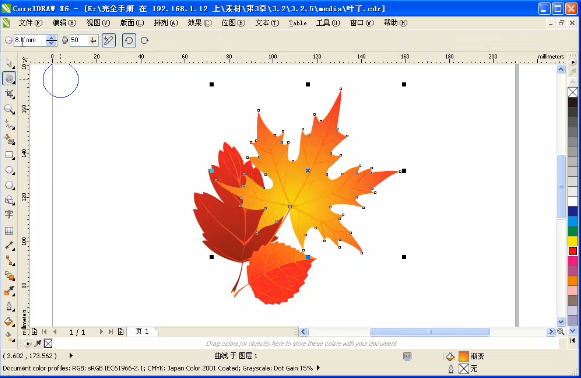
Task: Open the 页 1 page tab
Action: coord(142,331)
